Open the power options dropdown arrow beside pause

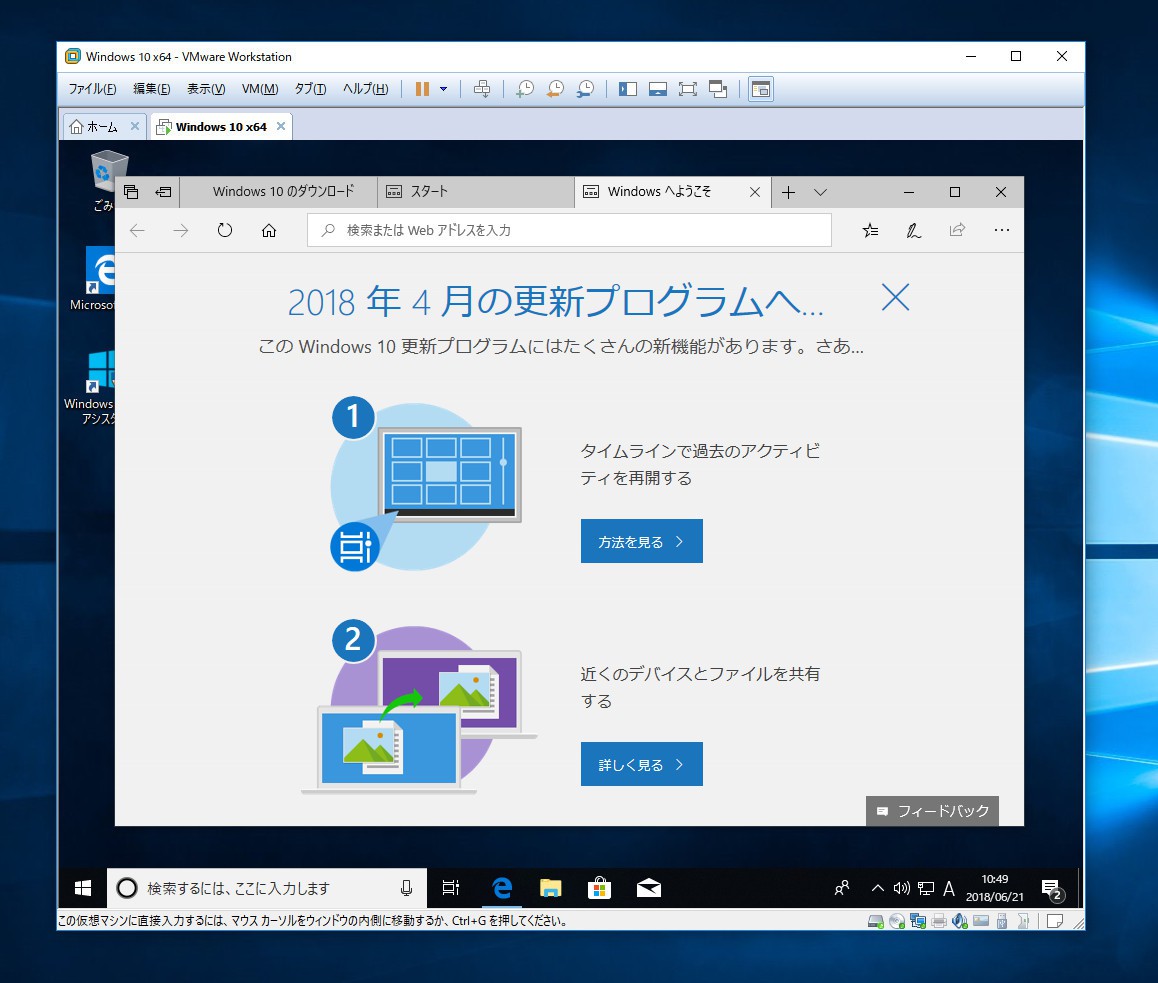coord(443,89)
